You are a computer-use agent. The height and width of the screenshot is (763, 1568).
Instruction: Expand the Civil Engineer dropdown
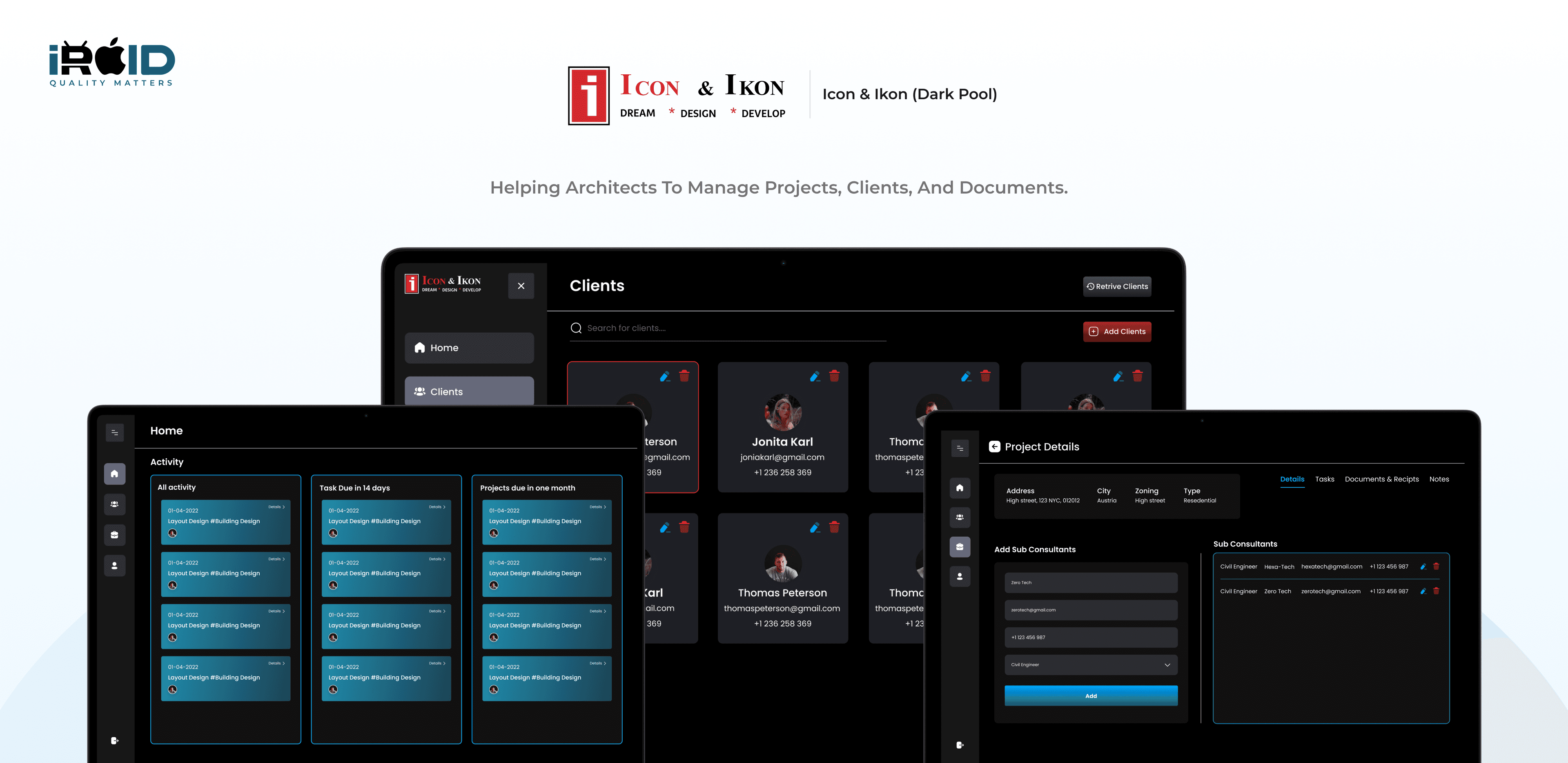[1166, 664]
